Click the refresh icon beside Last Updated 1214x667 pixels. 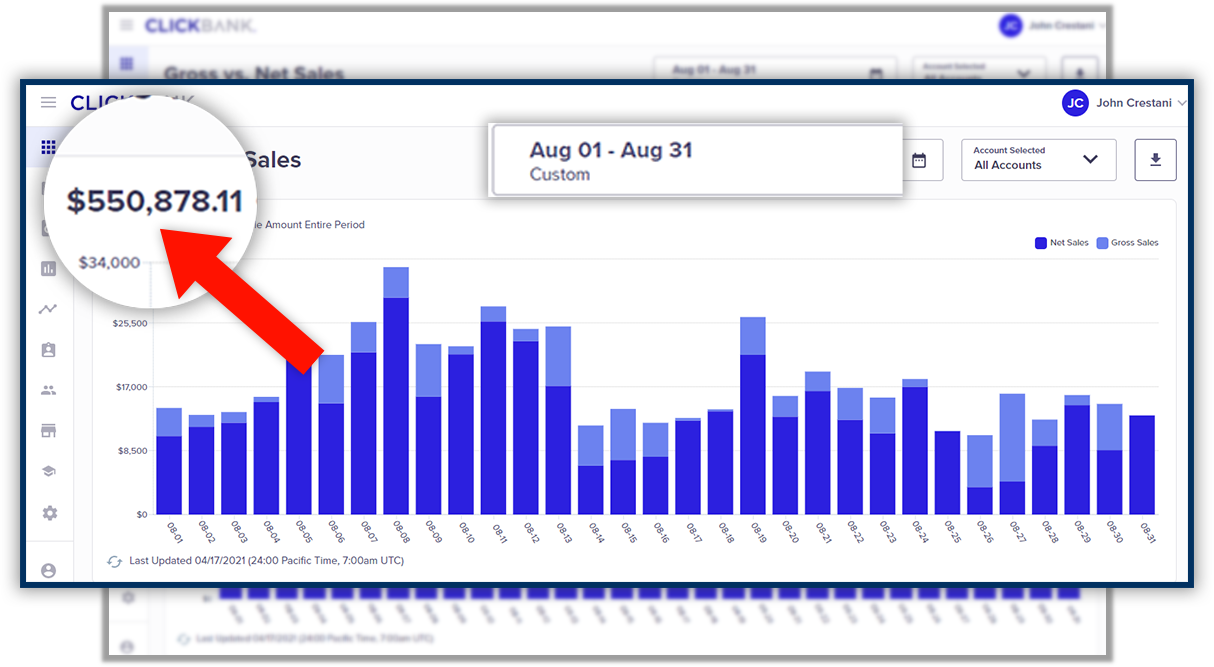pos(114,561)
